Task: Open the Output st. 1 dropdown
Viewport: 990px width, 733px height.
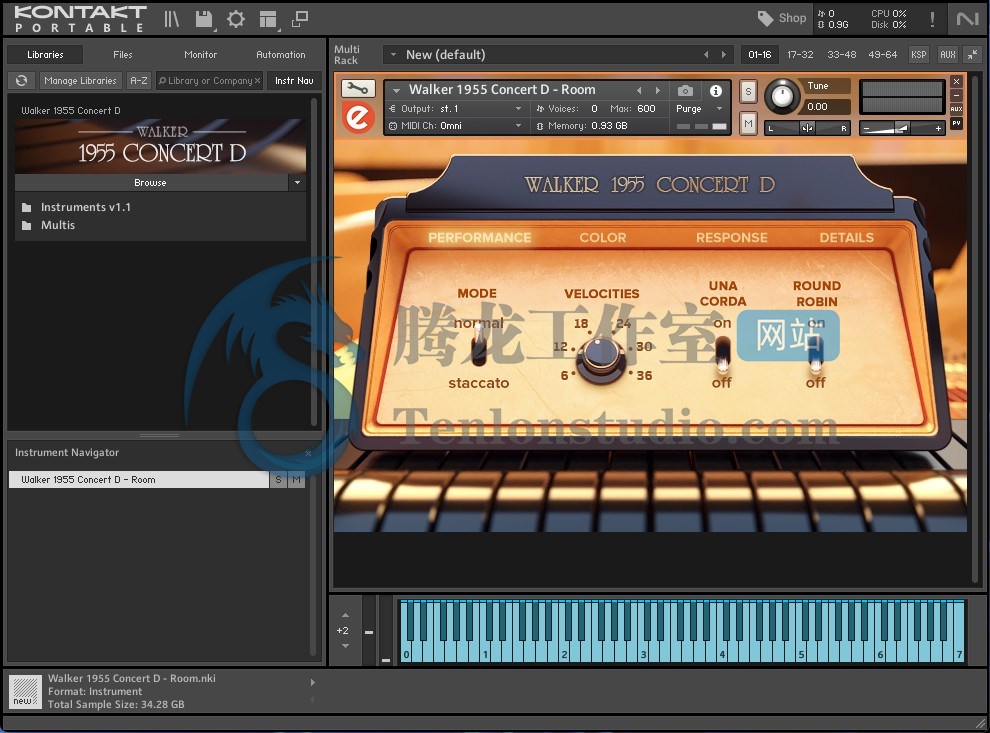Action: click(x=456, y=109)
